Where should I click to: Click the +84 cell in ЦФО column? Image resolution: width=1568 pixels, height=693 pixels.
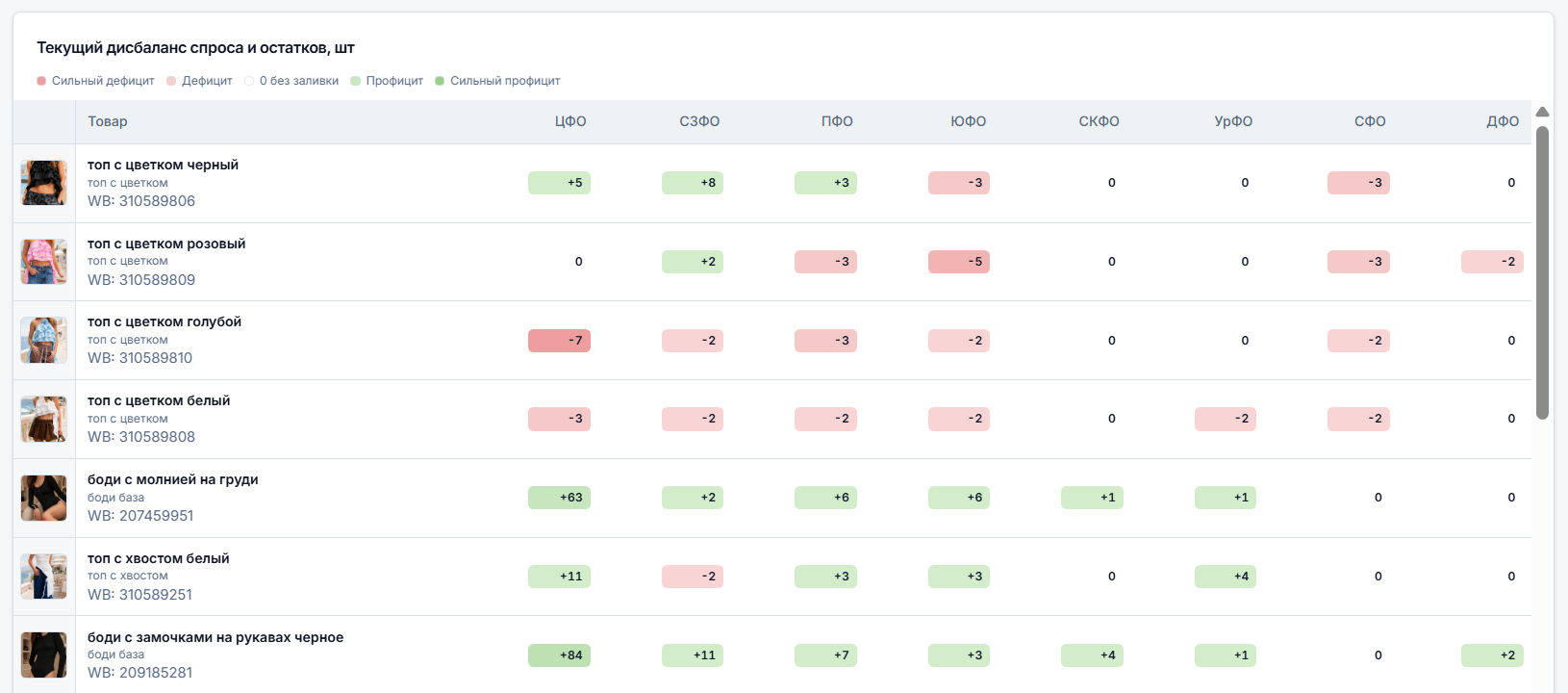[559, 655]
